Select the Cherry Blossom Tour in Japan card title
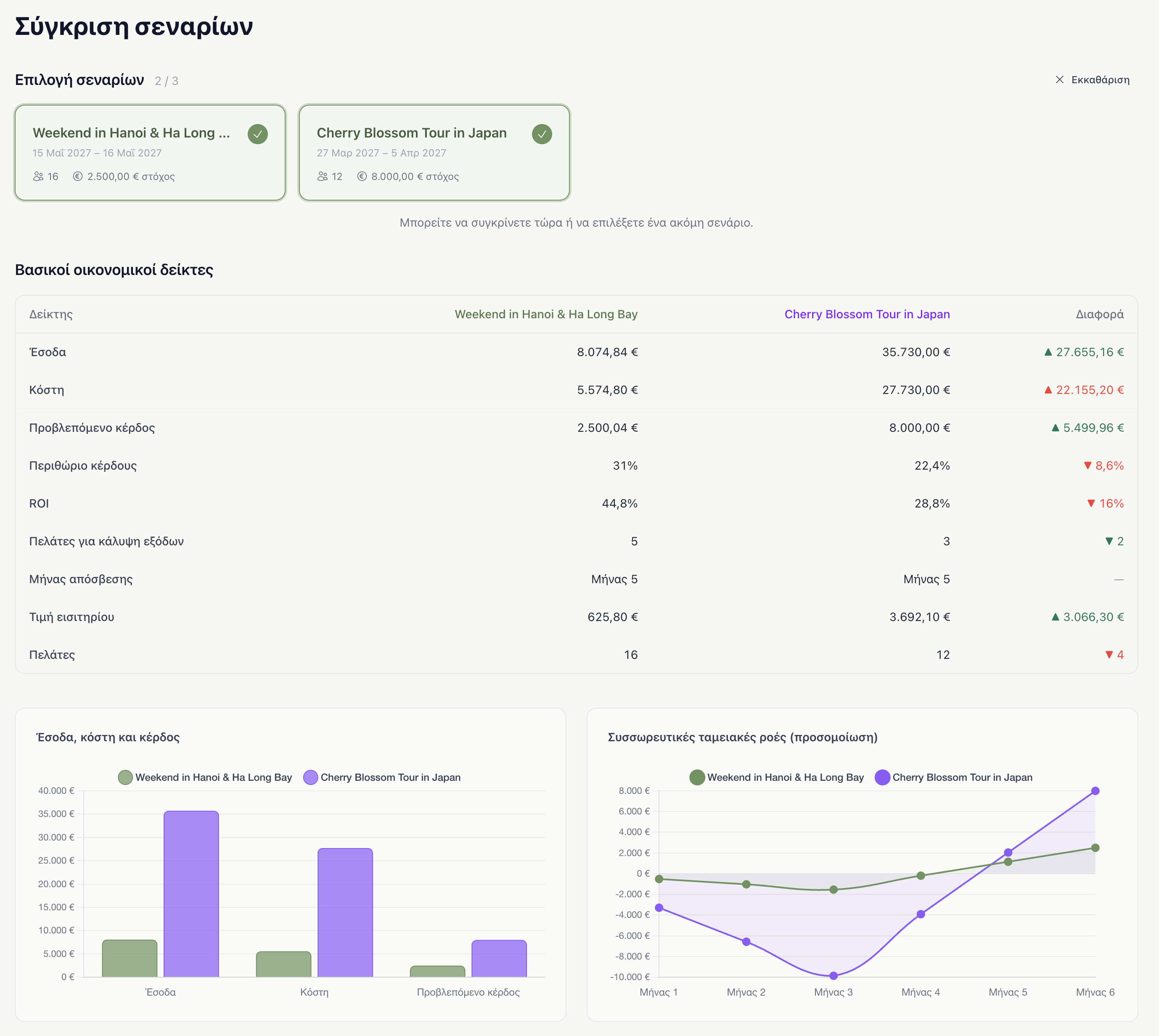This screenshot has width=1159, height=1036. (412, 132)
